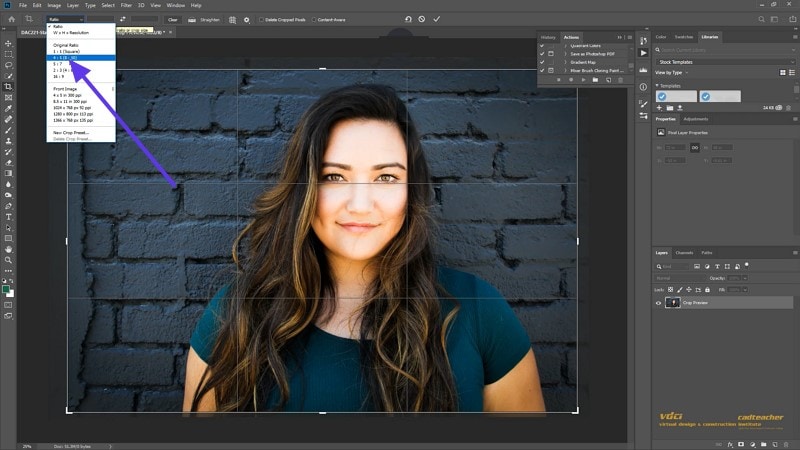800x450 pixels.
Task: Click the Home icon in options bar
Action: (11, 19)
